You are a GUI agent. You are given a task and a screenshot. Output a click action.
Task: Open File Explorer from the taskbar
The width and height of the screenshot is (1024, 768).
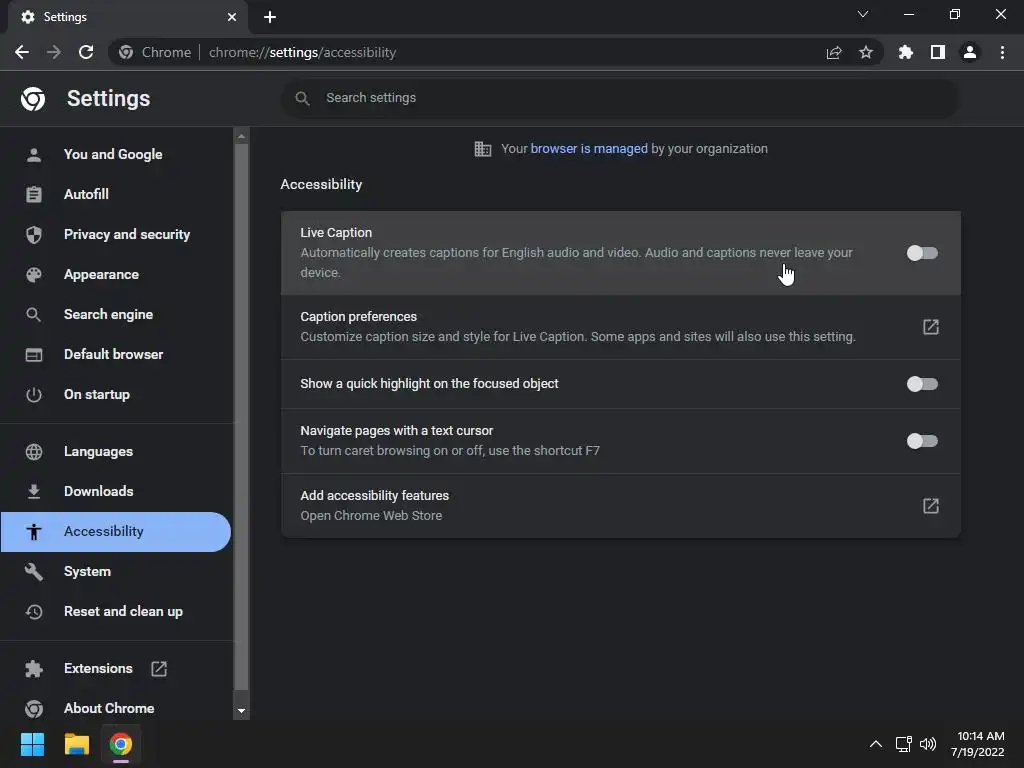coord(76,744)
